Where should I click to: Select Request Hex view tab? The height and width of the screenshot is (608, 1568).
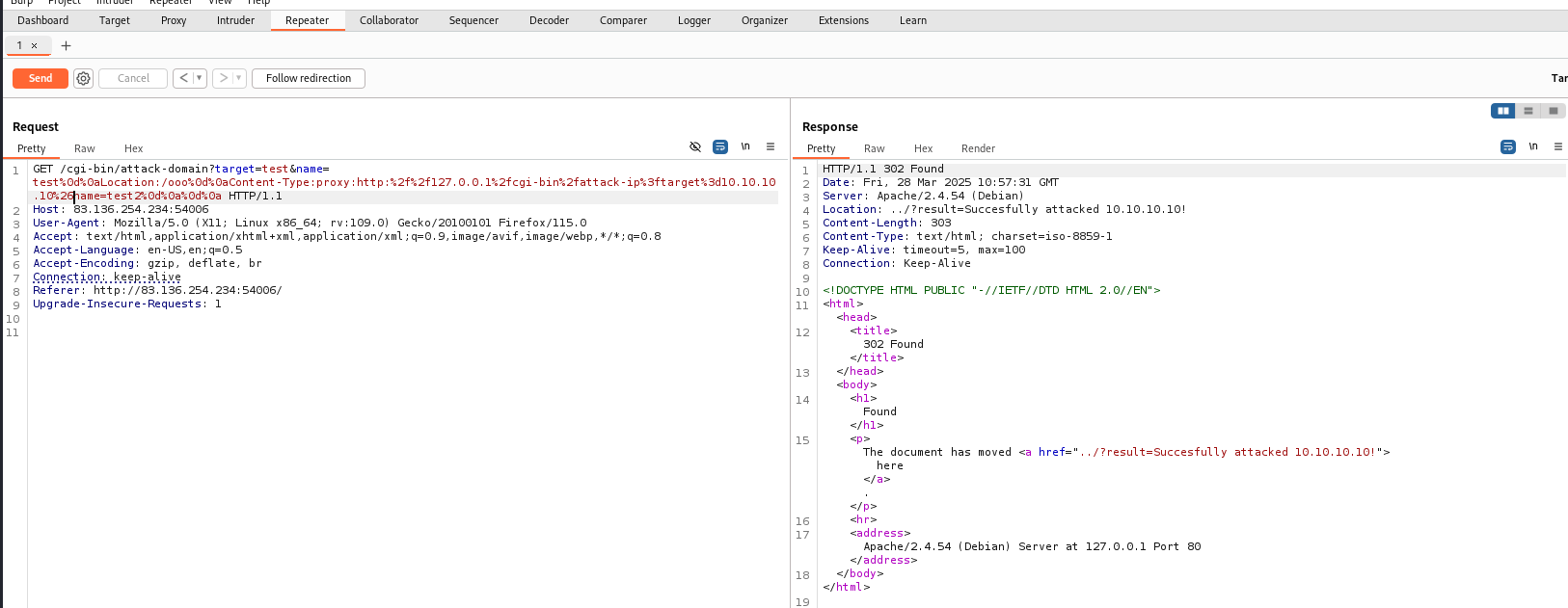[134, 148]
